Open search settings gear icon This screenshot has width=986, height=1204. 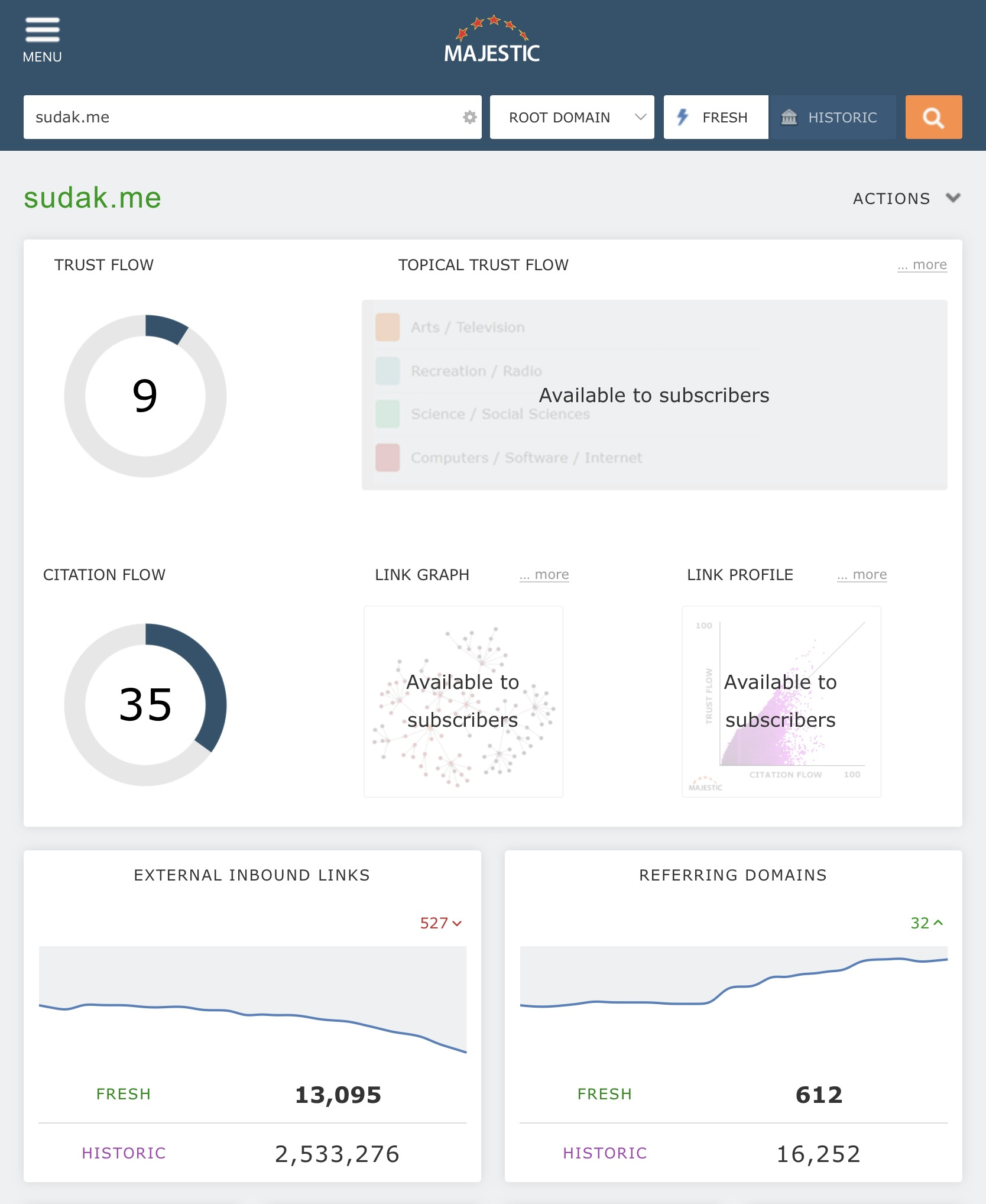(469, 117)
